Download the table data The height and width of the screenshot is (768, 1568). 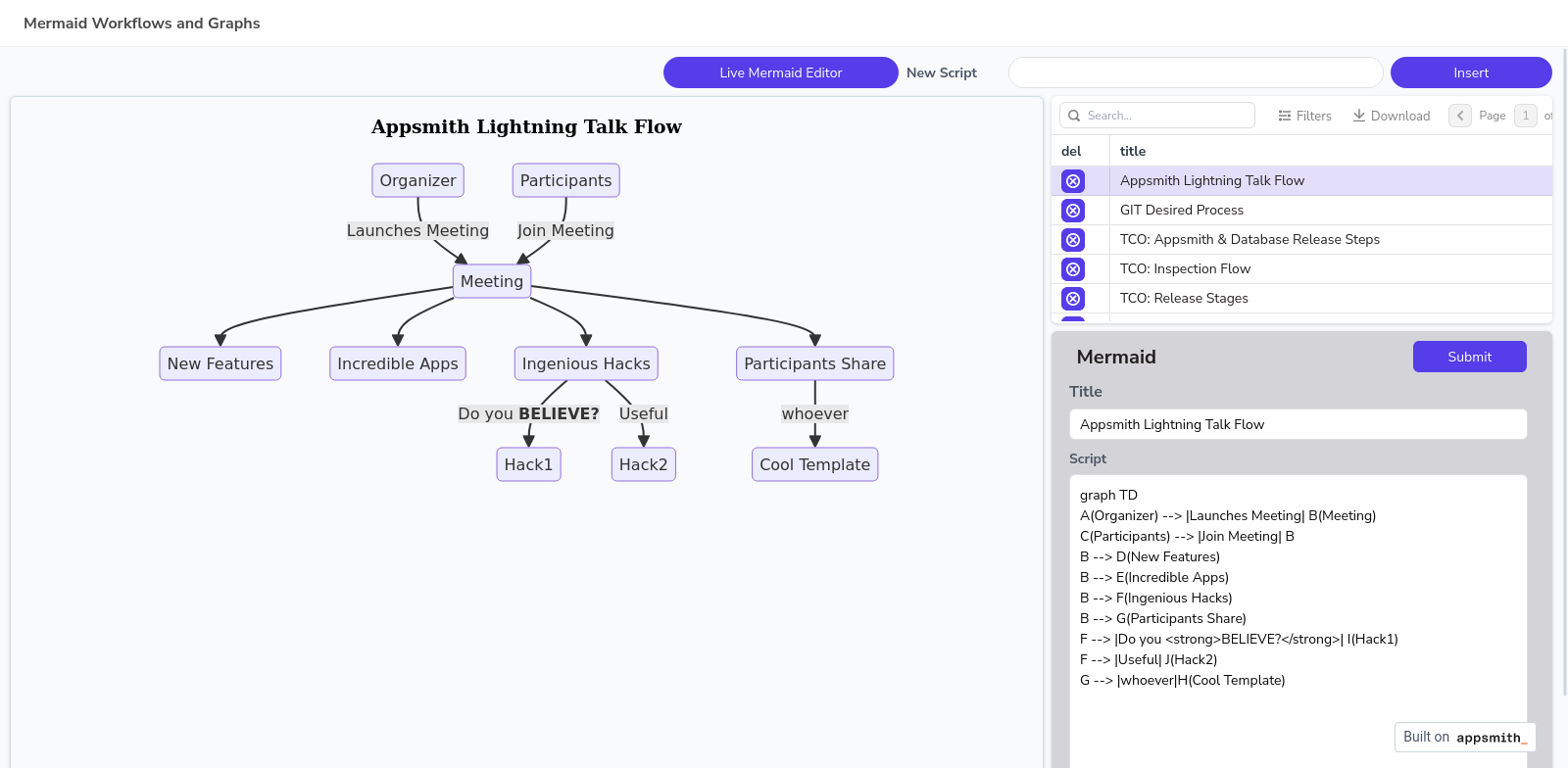click(1391, 116)
